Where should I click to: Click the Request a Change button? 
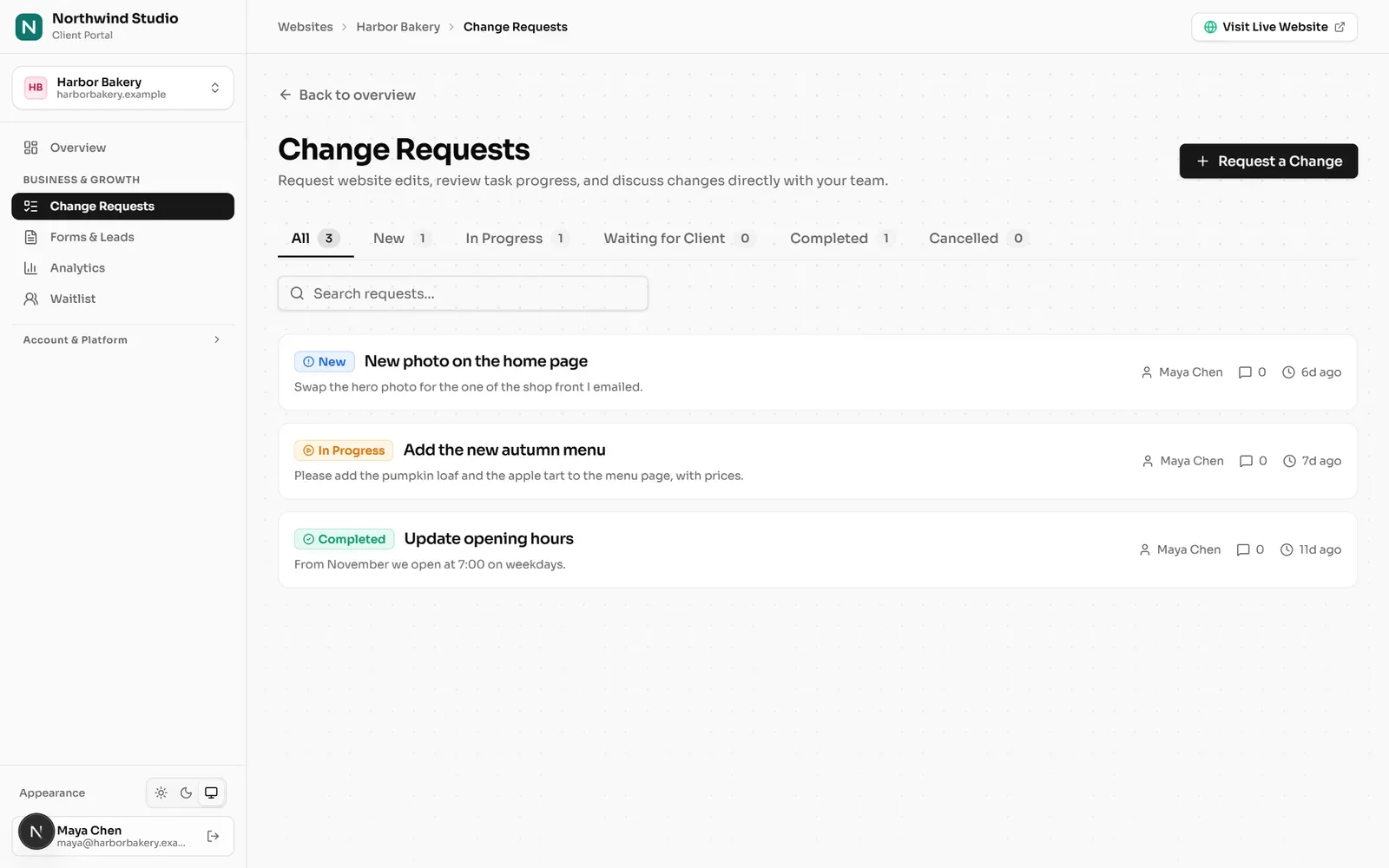(x=1268, y=161)
